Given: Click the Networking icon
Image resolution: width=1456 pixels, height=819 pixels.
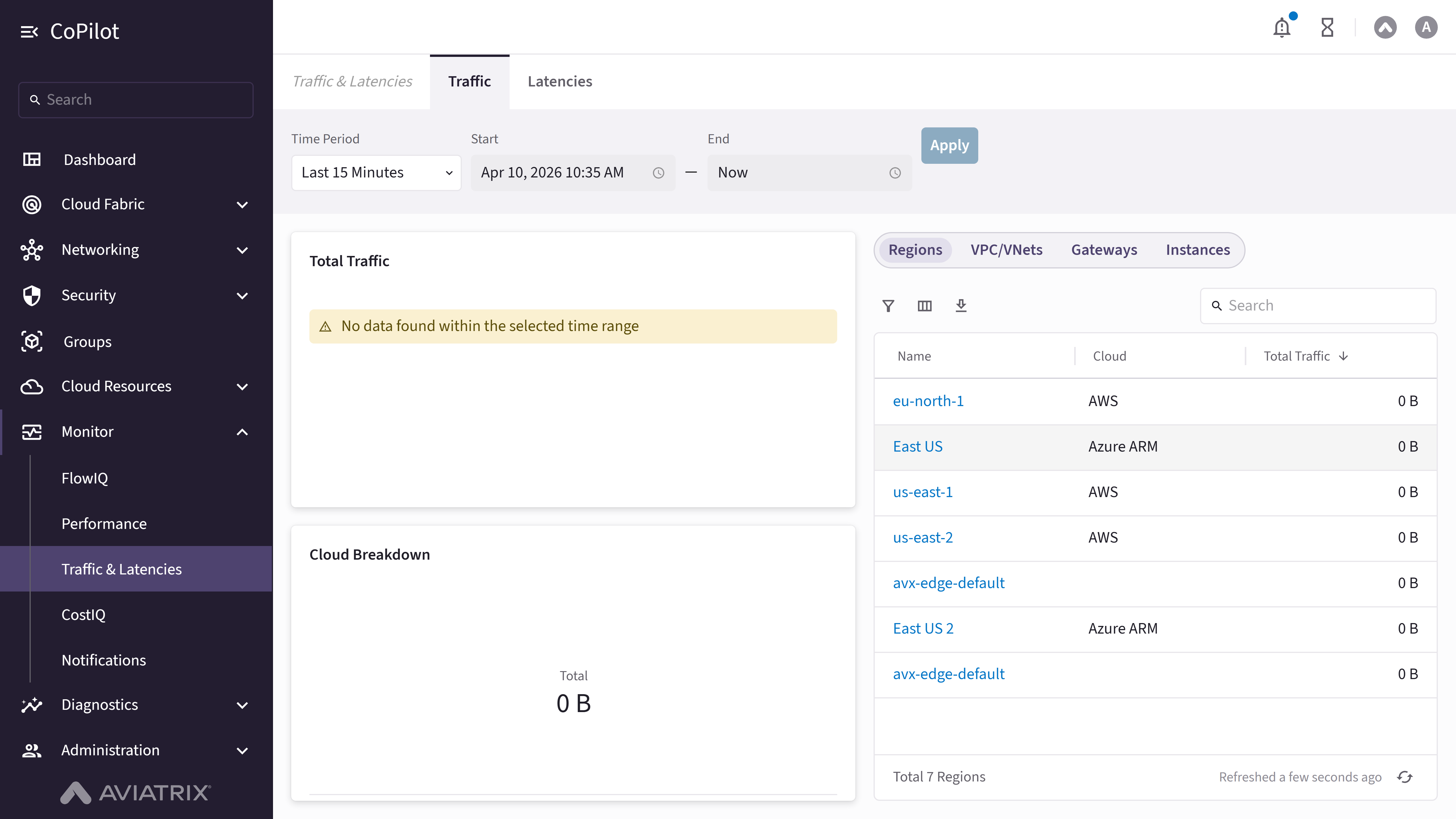Looking at the screenshot, I should coord(32,250).
